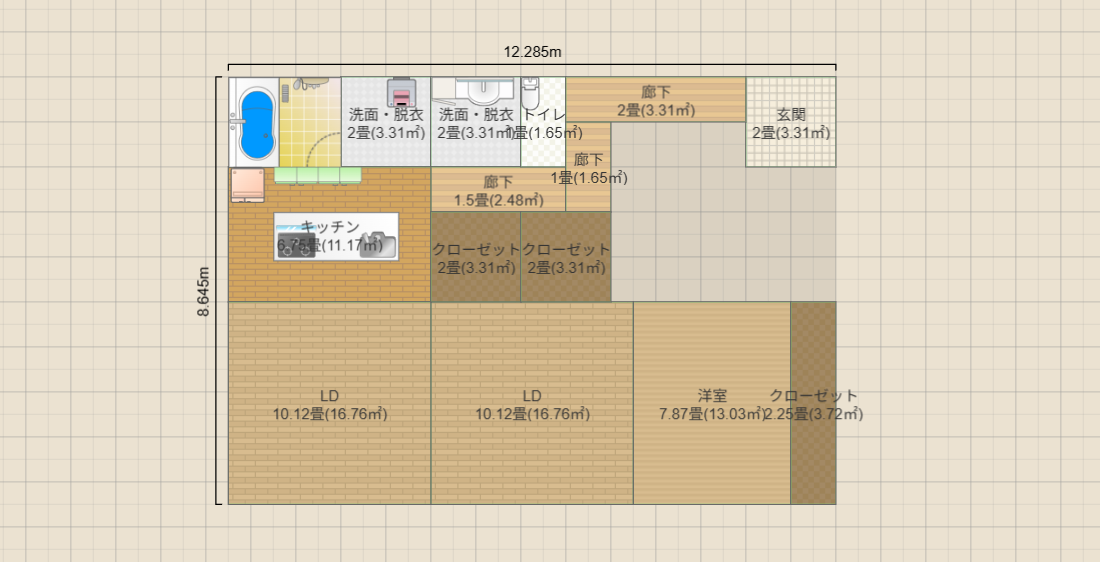The image size is (1100, 562).
Task: Select the 玄関 entrance room
Action: pos(791,122)
